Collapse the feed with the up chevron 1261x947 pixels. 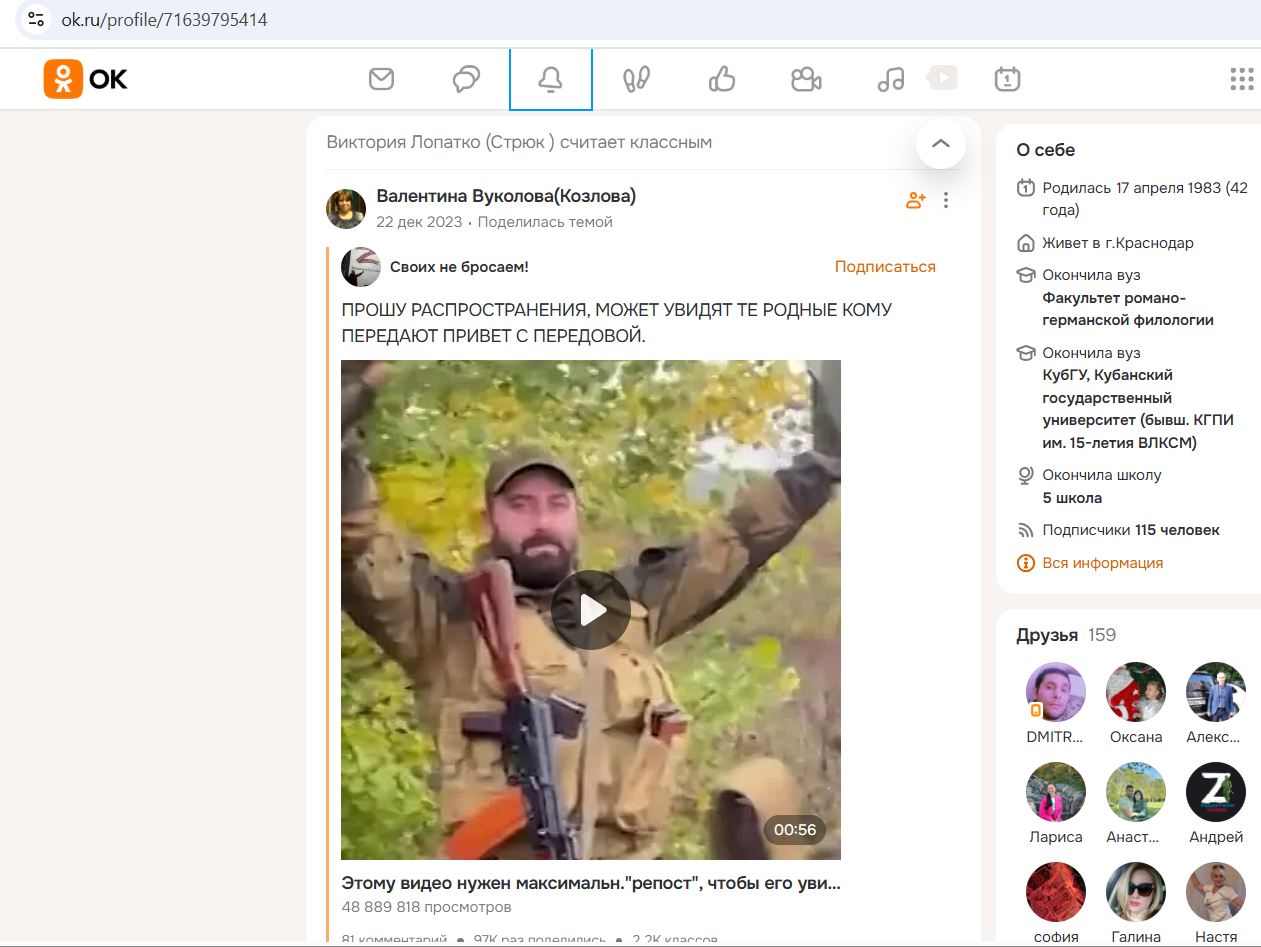[x=940, y=144]
